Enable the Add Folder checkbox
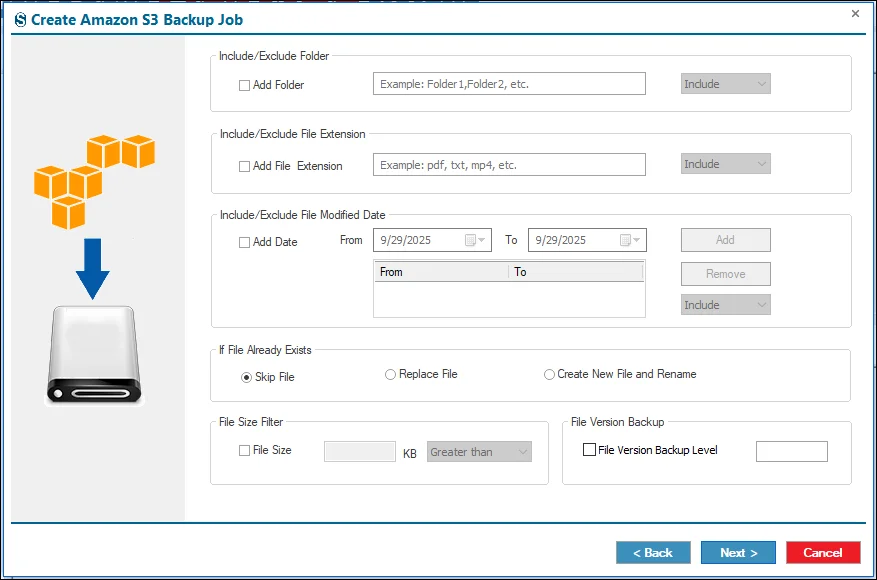877x580 pixels. [244, 86]
